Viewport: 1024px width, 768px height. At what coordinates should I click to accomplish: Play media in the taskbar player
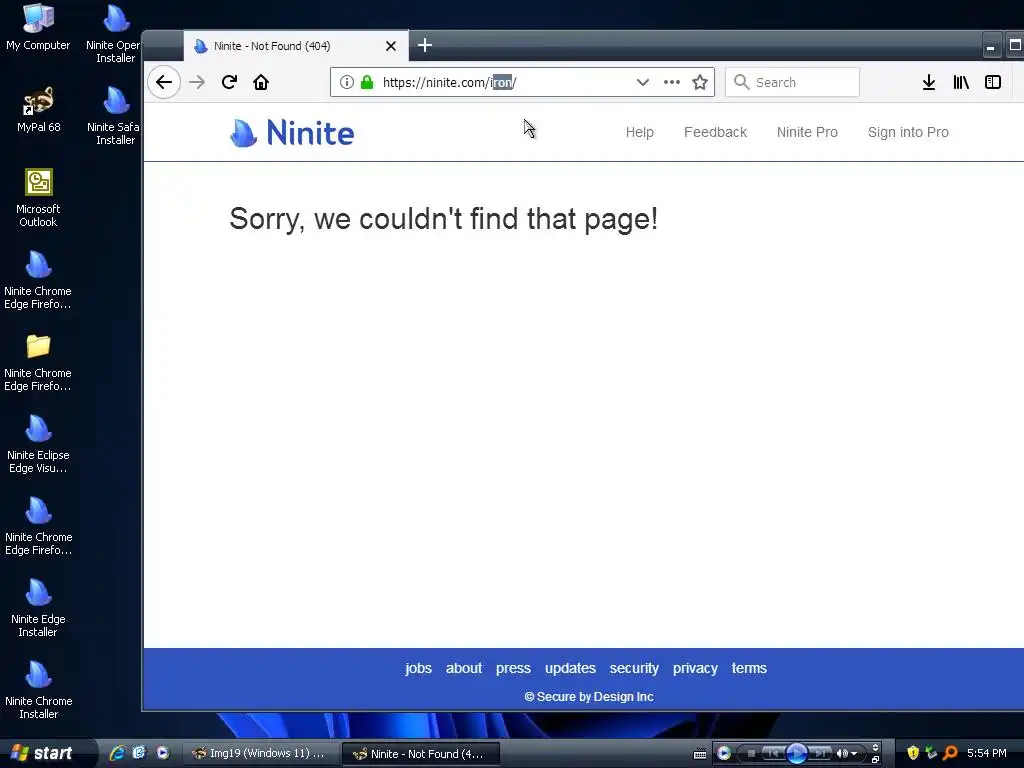pos(796,754)
